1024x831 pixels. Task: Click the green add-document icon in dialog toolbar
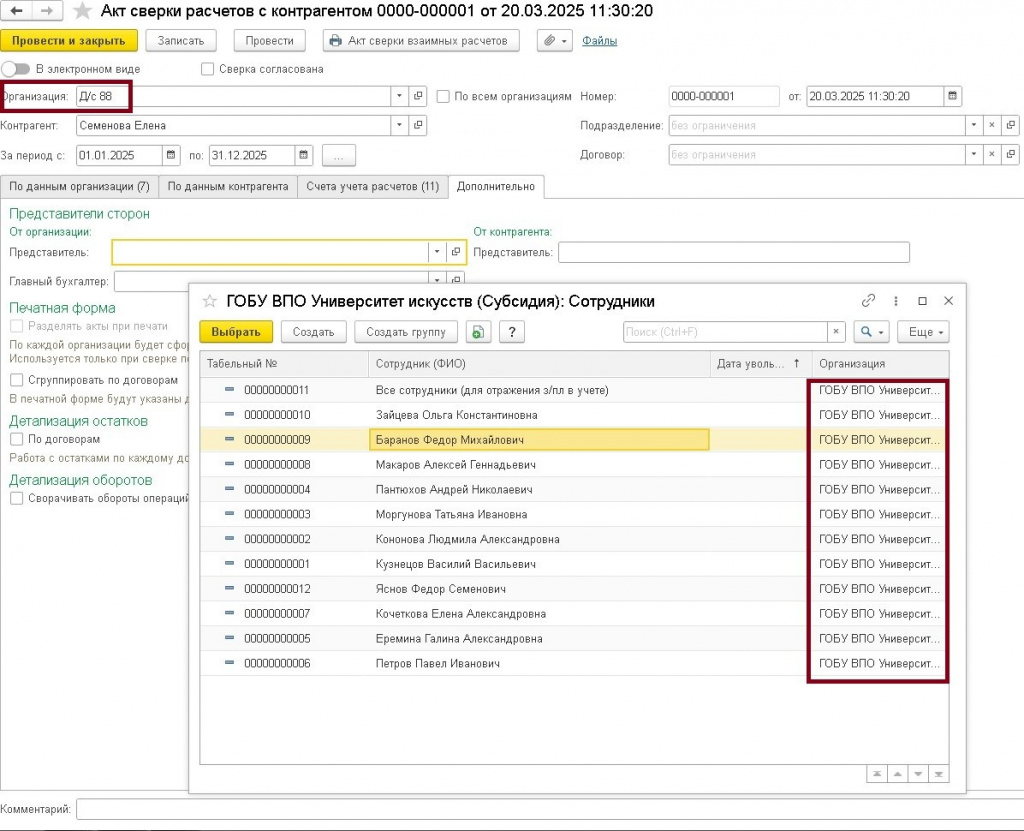[478, 332]
